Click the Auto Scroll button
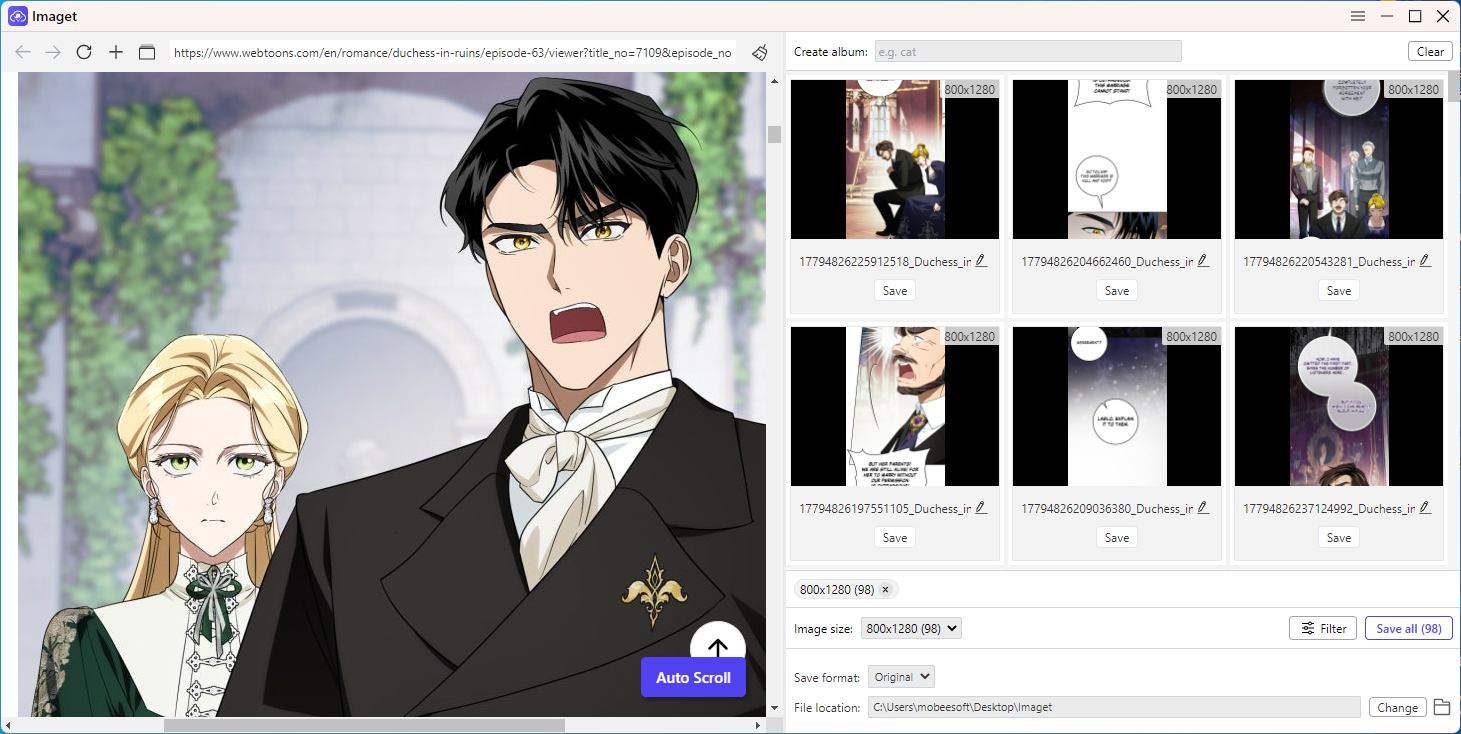Viewport: 1461px width, 734px height. pos(693,677)
